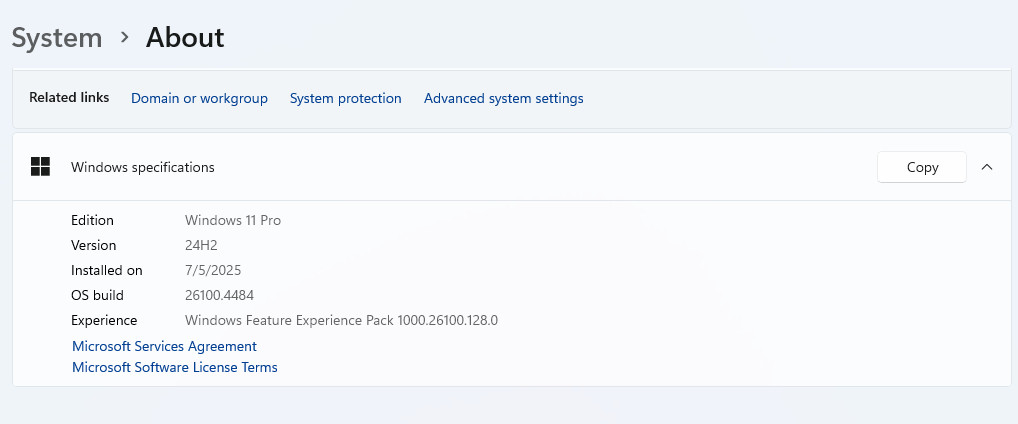Copy the Windows specifications

click(922, 167)
